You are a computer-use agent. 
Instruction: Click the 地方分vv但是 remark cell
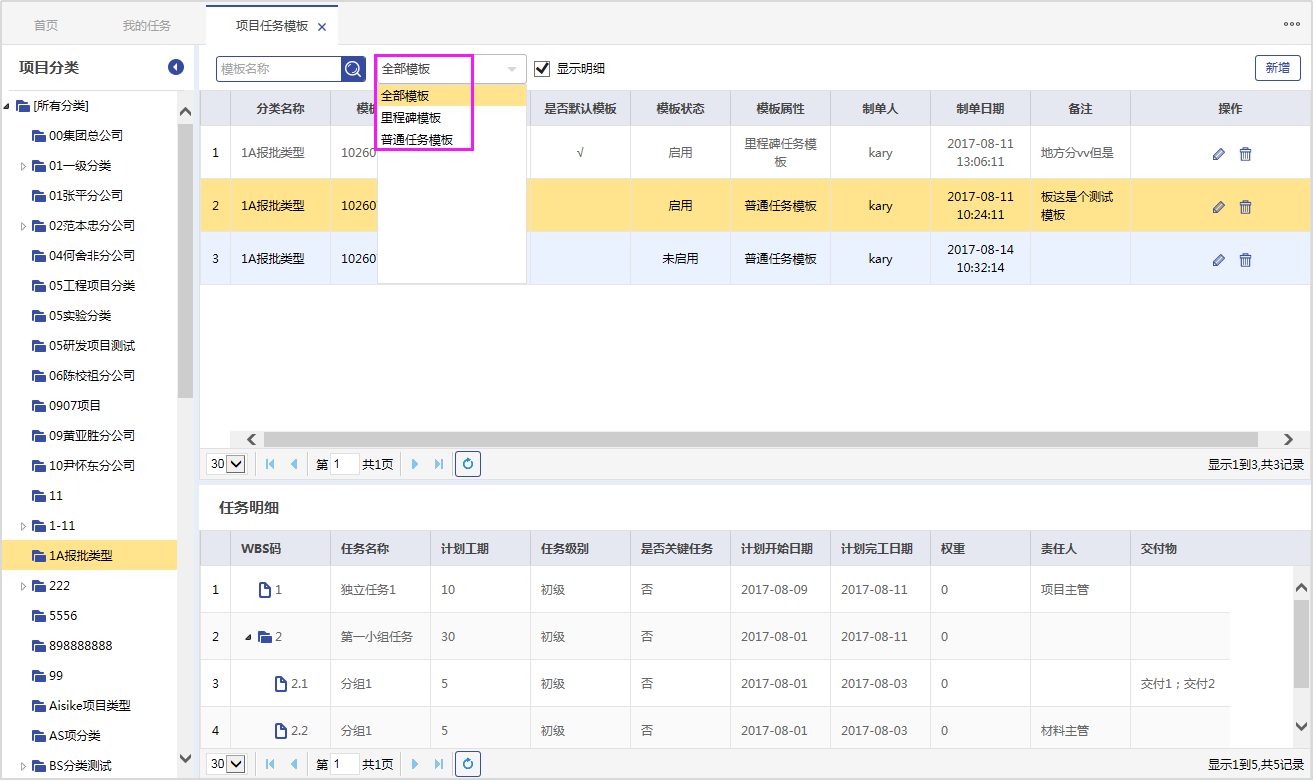click(1080, 153)
